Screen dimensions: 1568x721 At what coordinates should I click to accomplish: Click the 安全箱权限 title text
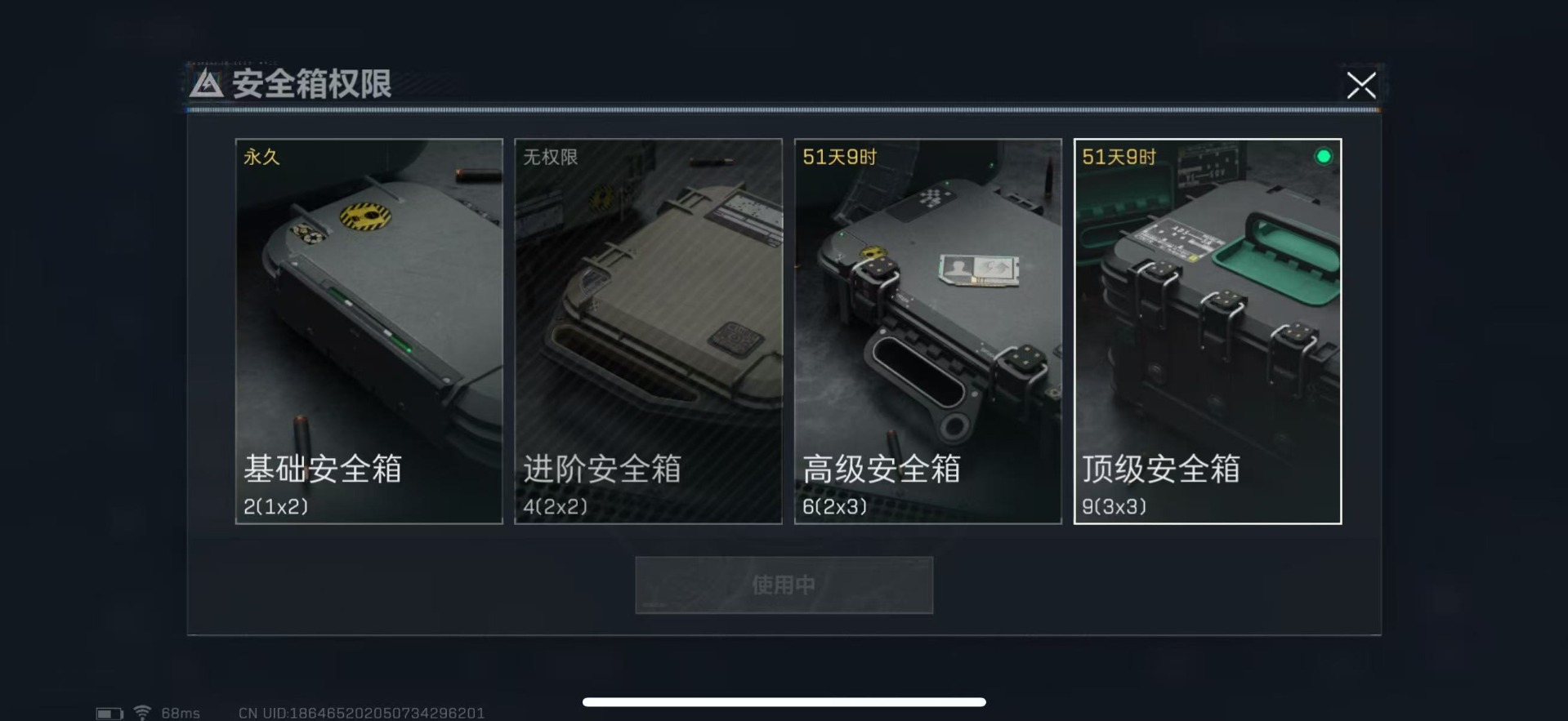311,83
